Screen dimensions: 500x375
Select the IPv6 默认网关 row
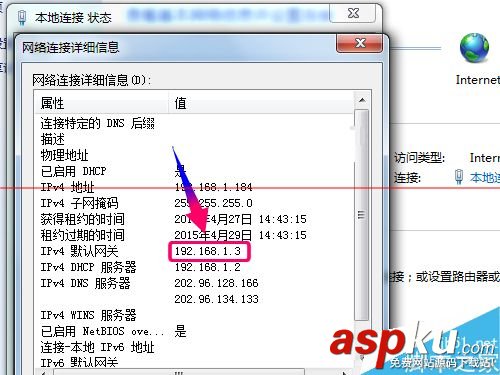pyautogui.click(x=194, y=362)
